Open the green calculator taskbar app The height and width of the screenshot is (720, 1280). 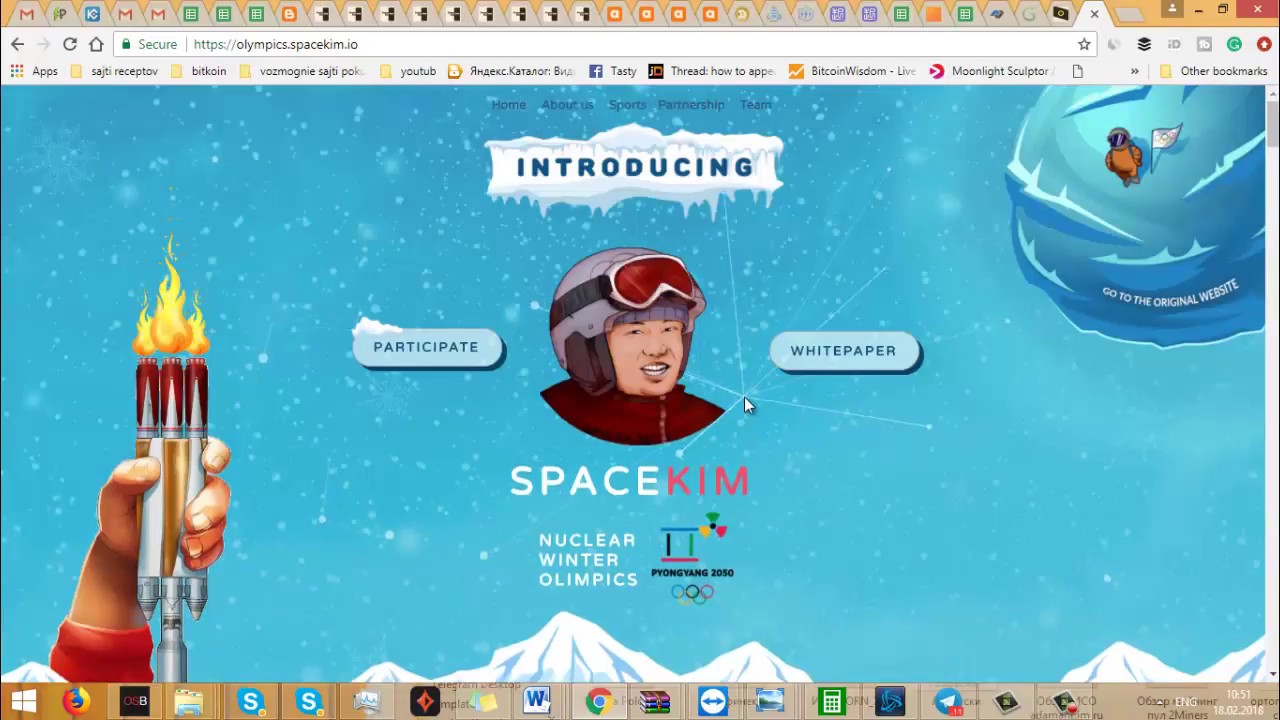[x=832, y=701]
